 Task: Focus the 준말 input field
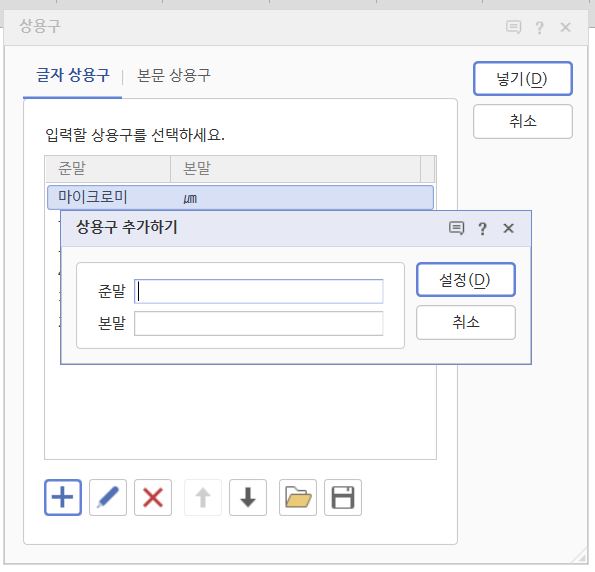tap(259, 292)
